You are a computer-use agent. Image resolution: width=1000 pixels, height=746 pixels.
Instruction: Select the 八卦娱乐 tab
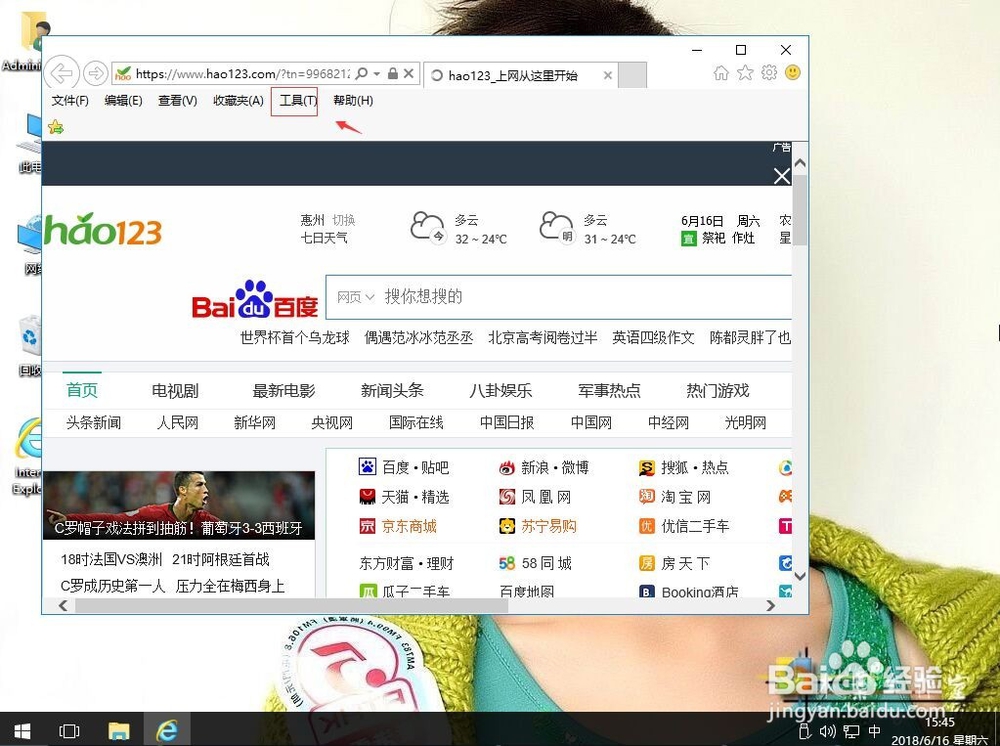501,390
